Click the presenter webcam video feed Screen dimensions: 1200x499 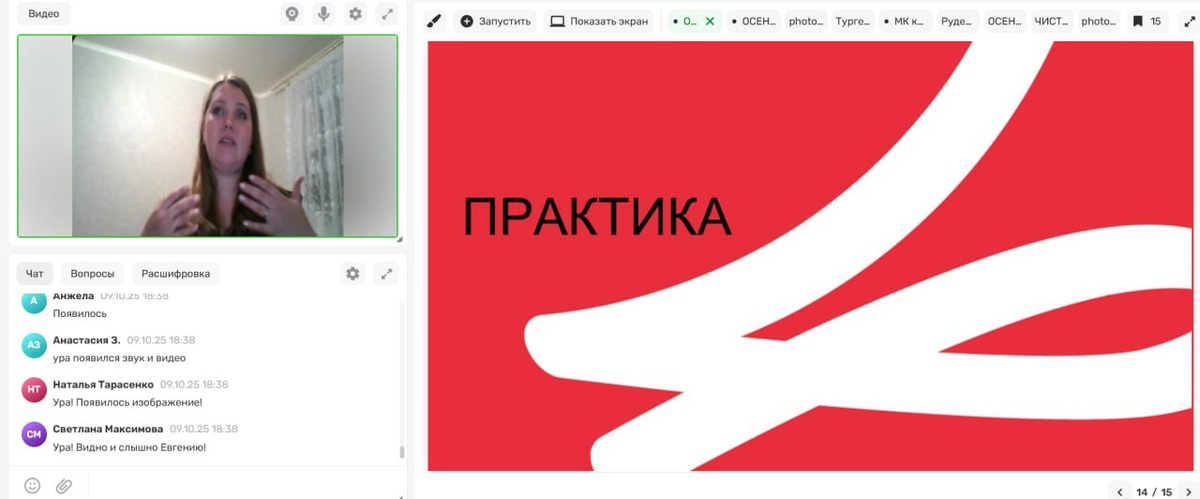208,136
